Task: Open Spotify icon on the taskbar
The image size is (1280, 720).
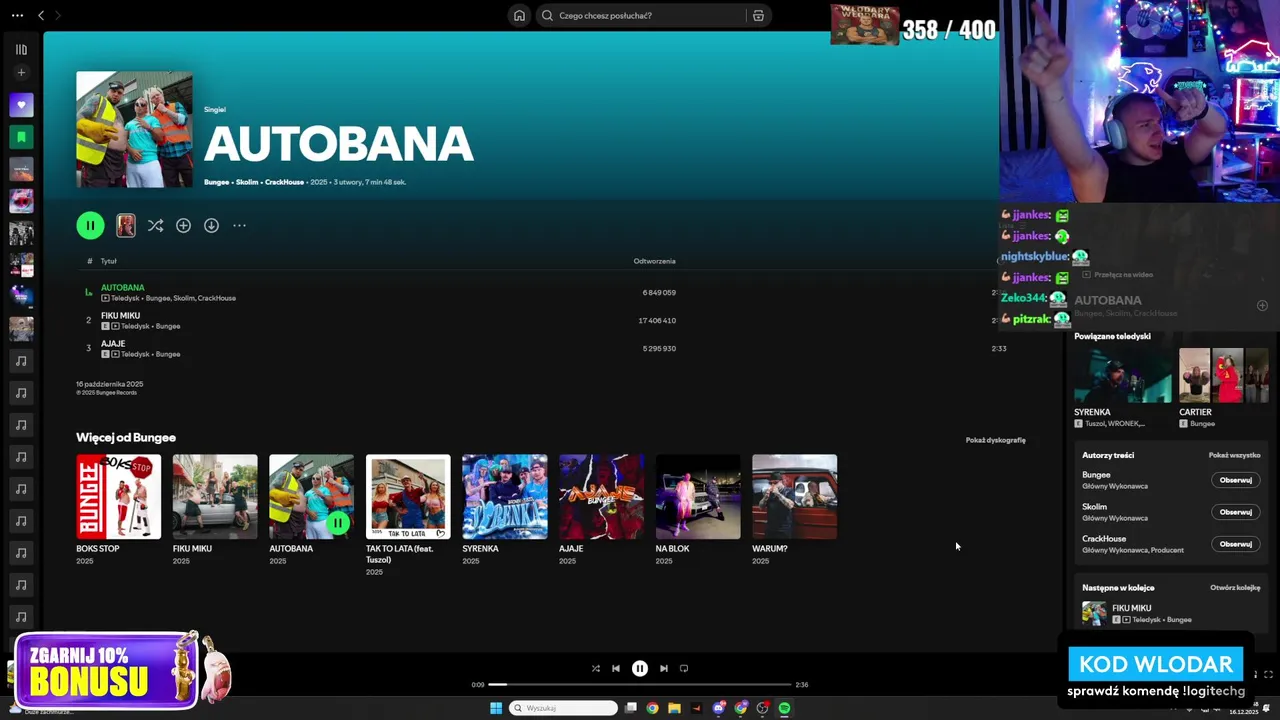Action: pyautogui.click(x=785, y=708)
